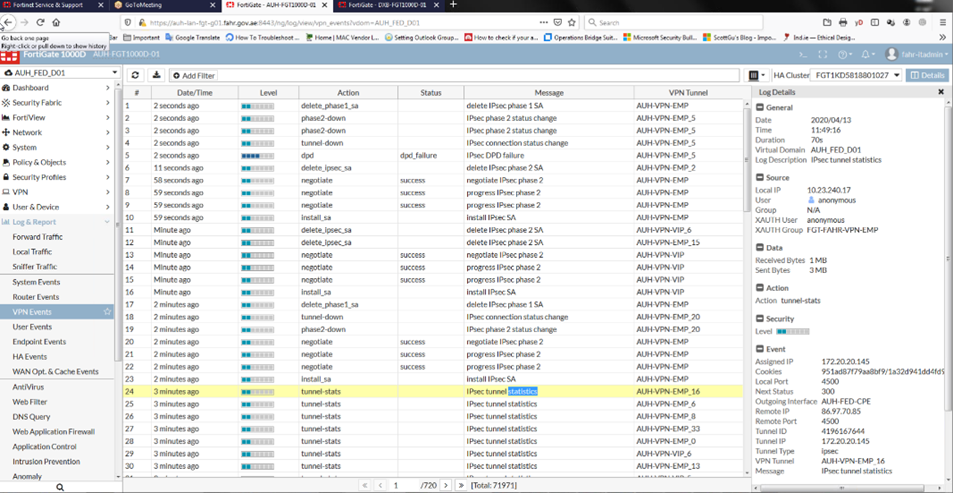Toggle favorite star on VPN Events
This screenshot has height=493, width=953.
point(107,312)
